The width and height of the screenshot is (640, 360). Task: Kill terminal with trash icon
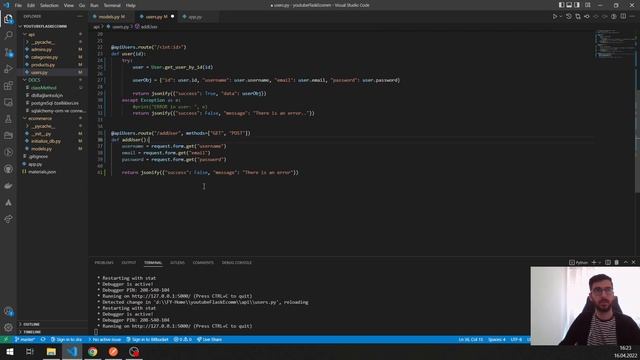pos(617,262)
